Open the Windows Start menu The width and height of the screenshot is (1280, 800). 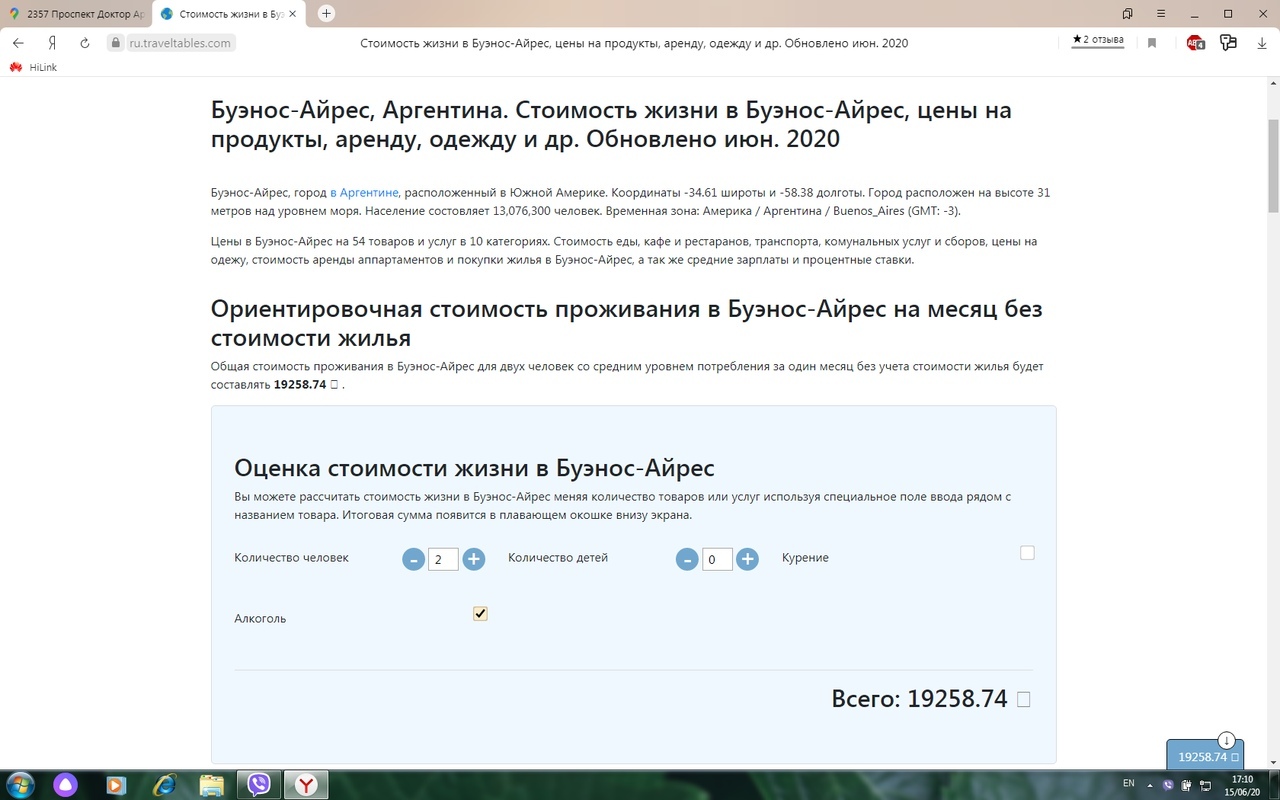tap(20, 784)
